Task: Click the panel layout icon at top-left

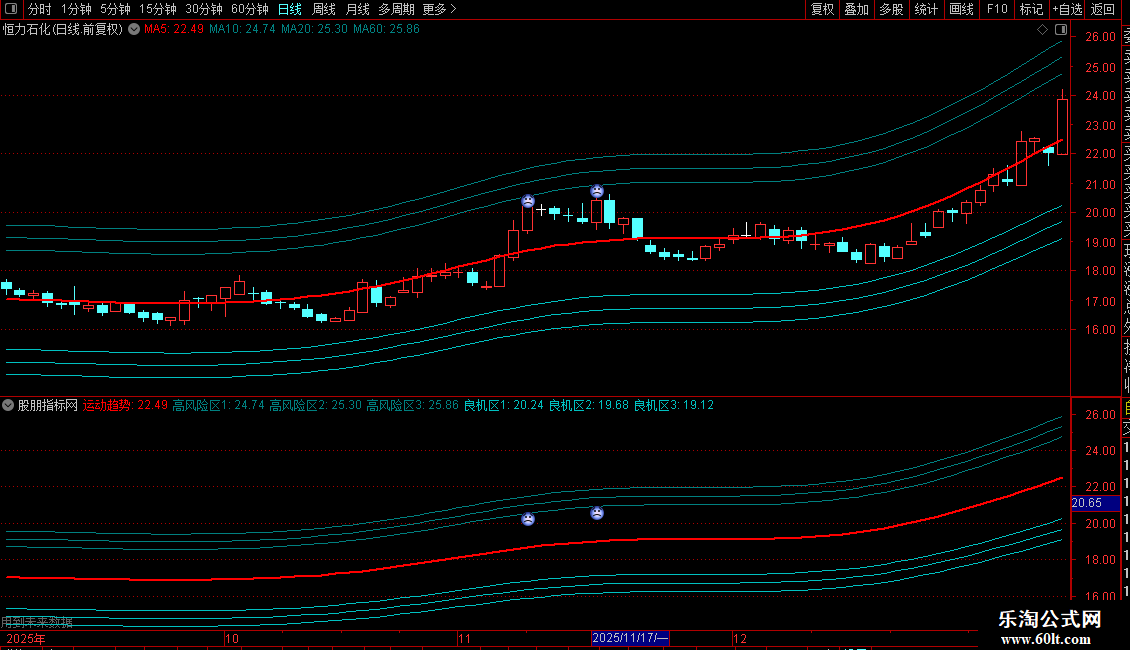Action: tap(11, 9)
